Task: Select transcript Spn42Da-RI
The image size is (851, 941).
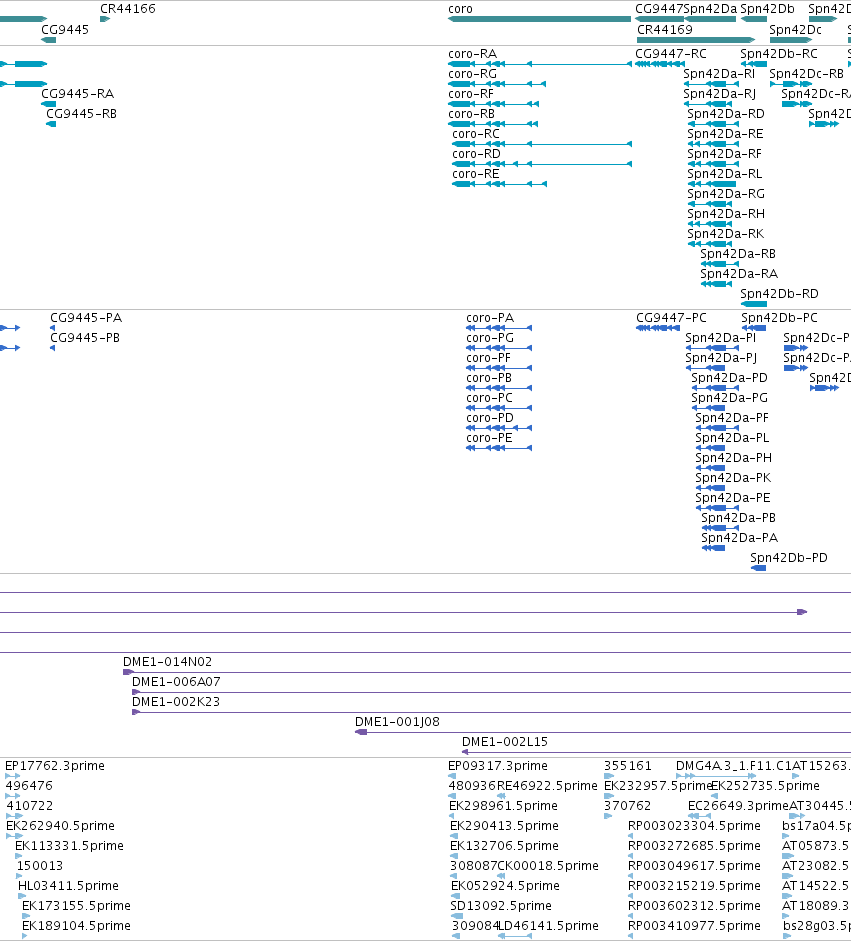Action: pyautogui.click(x=719, y=73)
